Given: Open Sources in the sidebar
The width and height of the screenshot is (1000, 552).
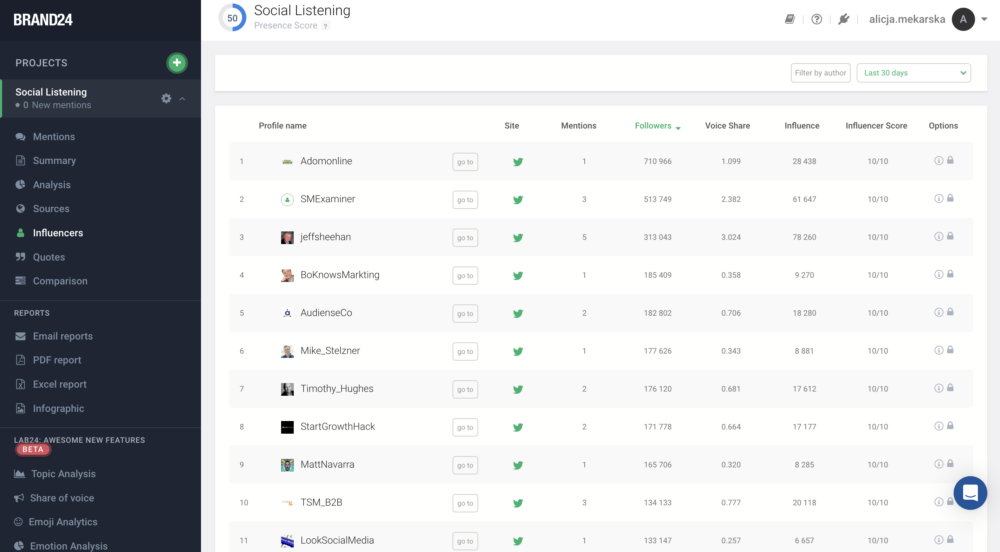Looking at the screenshot, I should point(51,208).
